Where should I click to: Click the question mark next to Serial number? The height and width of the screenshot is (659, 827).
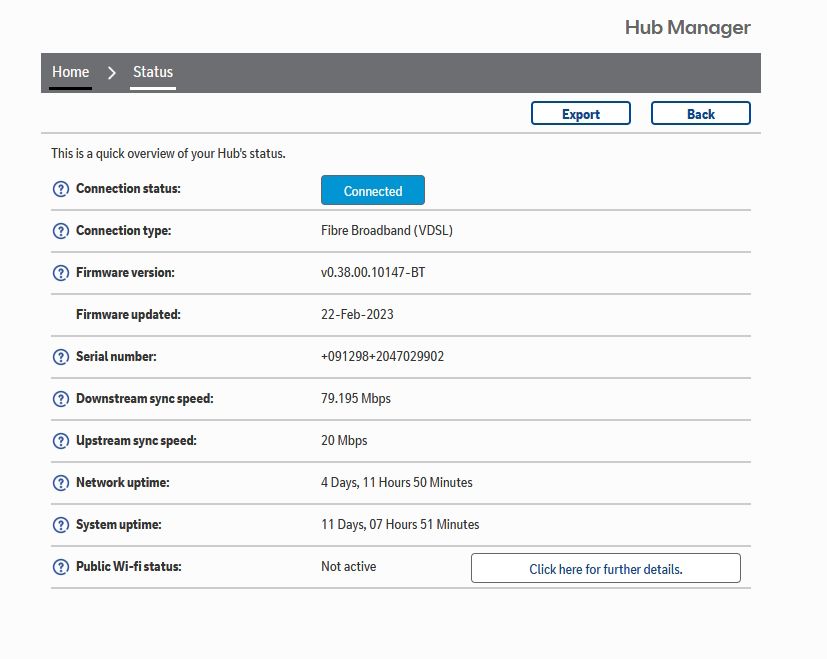tap(60, 357)
